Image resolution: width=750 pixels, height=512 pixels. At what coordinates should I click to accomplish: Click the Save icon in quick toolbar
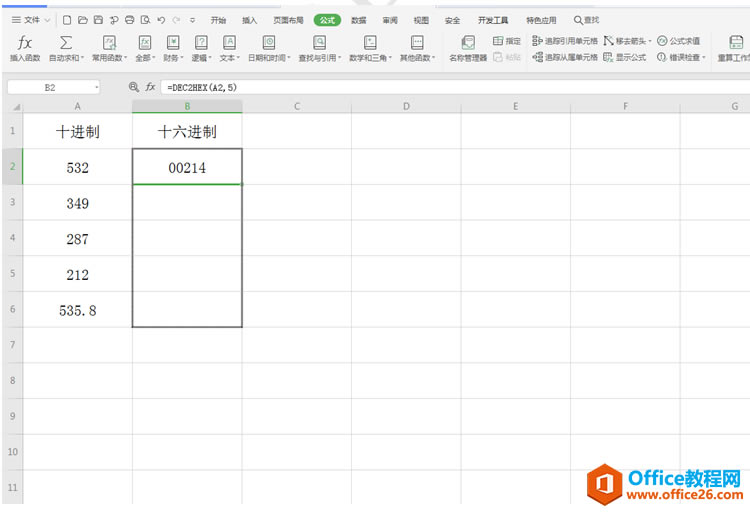point(98,20)
